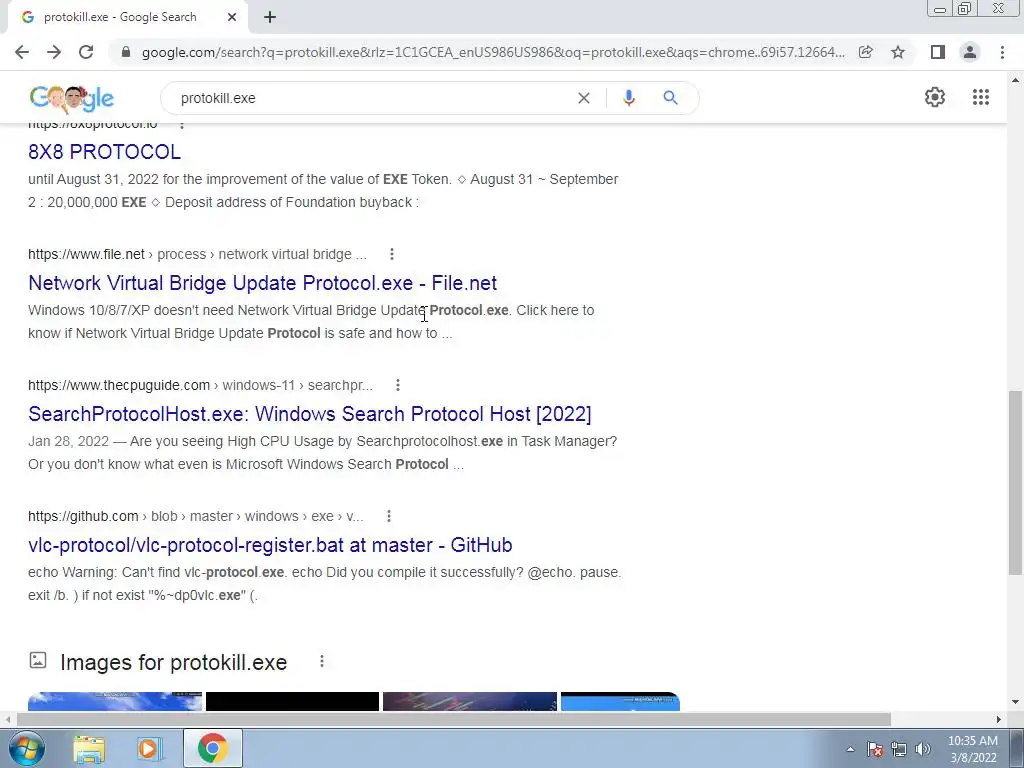The height and width of the screenshot is (768, 1024).
Task: Open more options for the file.net result
Action: [x=391, y=254]
